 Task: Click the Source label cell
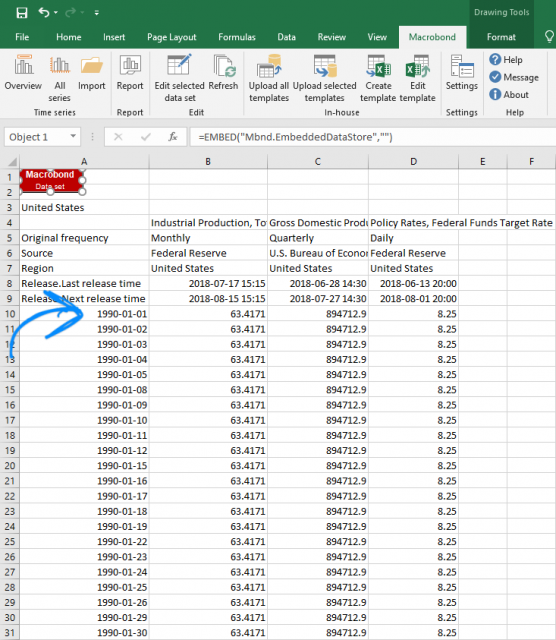pos(84,253)
